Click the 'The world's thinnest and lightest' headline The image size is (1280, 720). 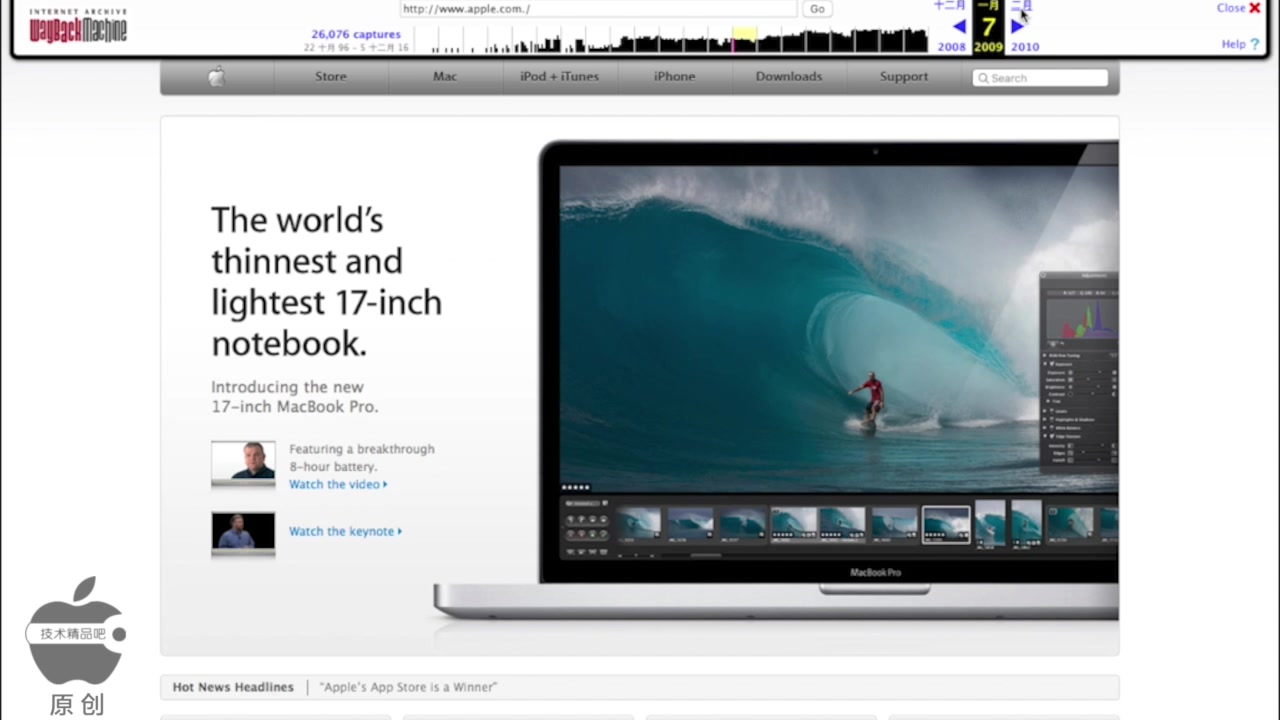point(326,281)
